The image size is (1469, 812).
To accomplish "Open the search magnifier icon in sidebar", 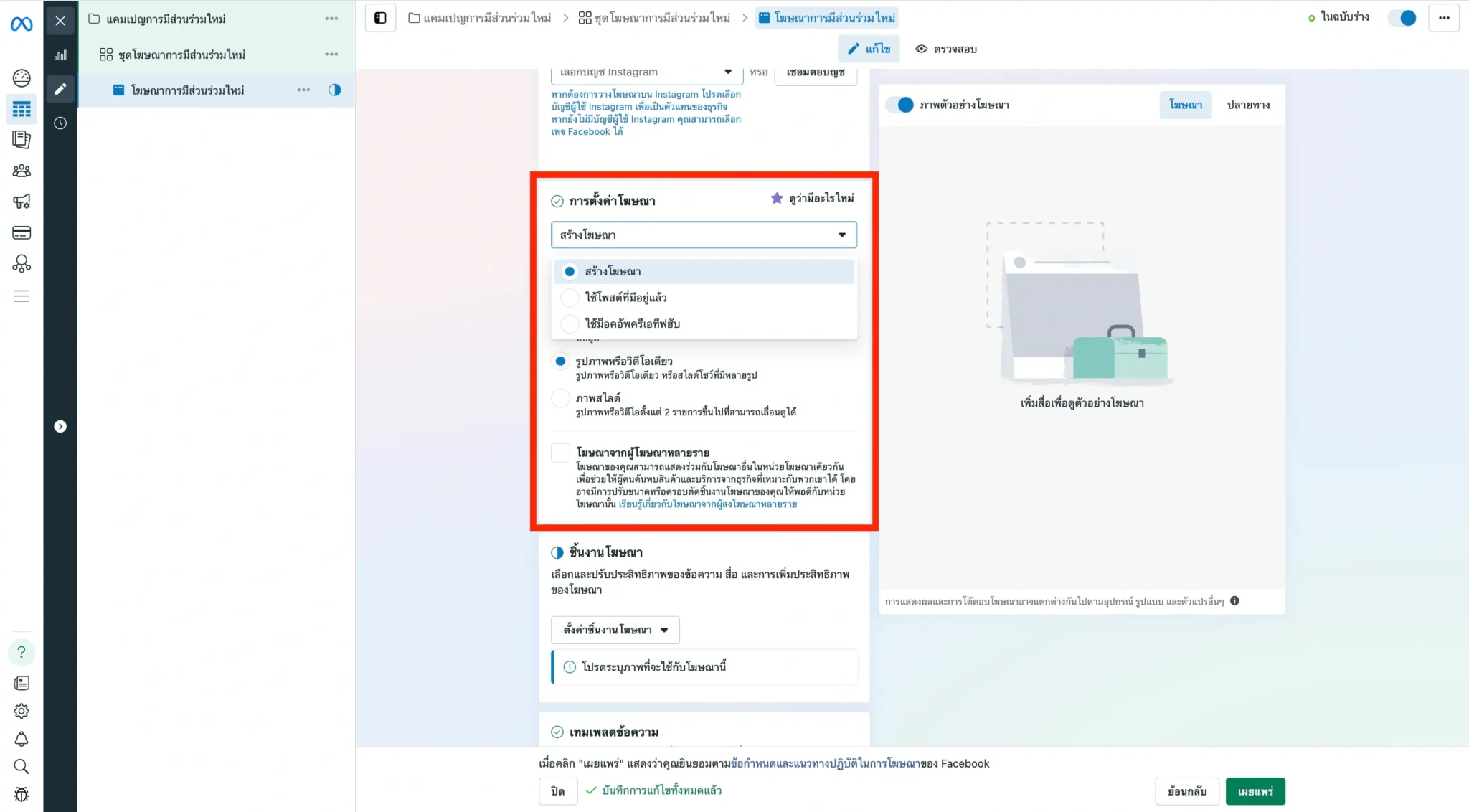I will tap(22, 766).
